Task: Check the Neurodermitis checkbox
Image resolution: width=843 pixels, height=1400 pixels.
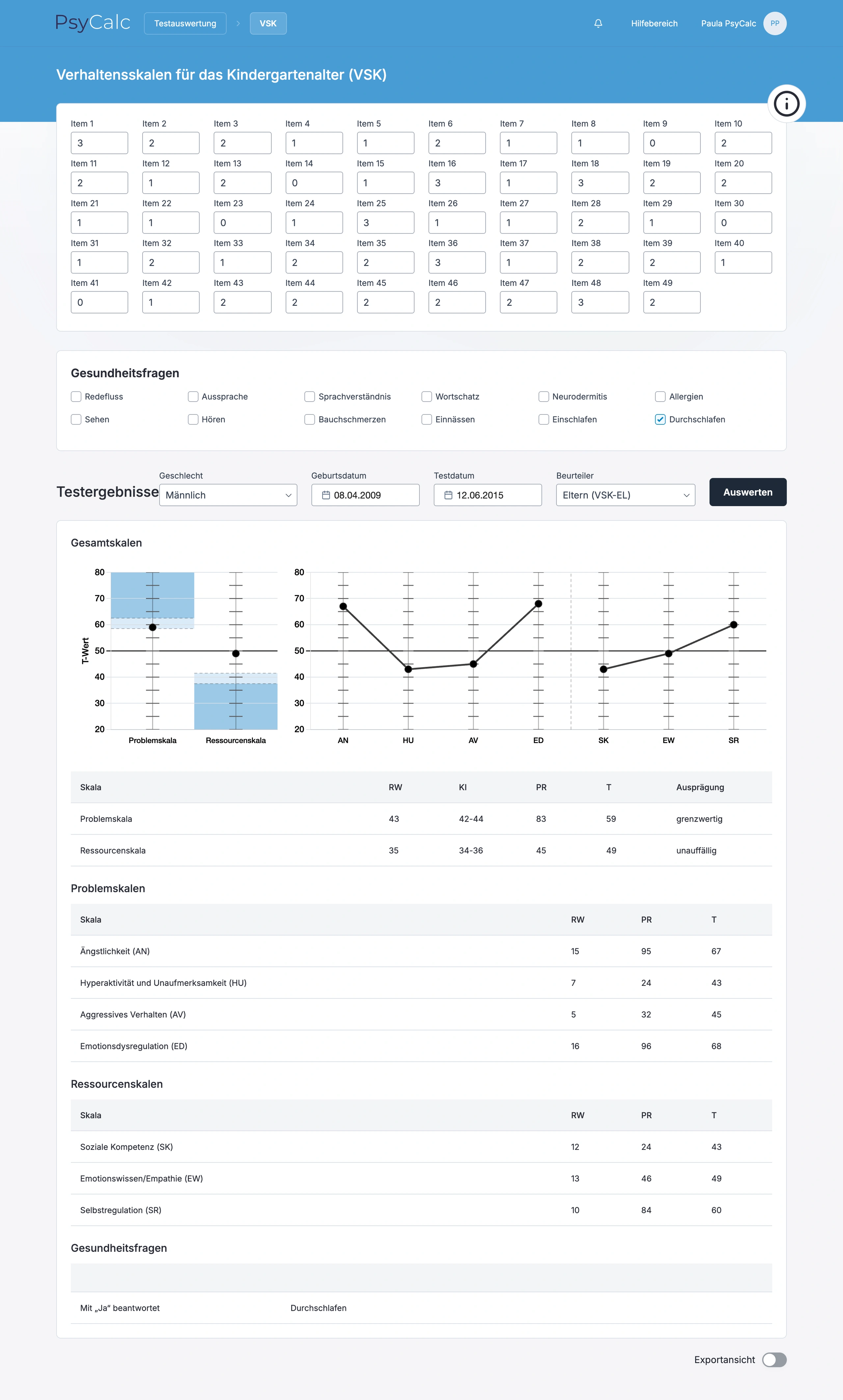Action: tap(543, 397)
